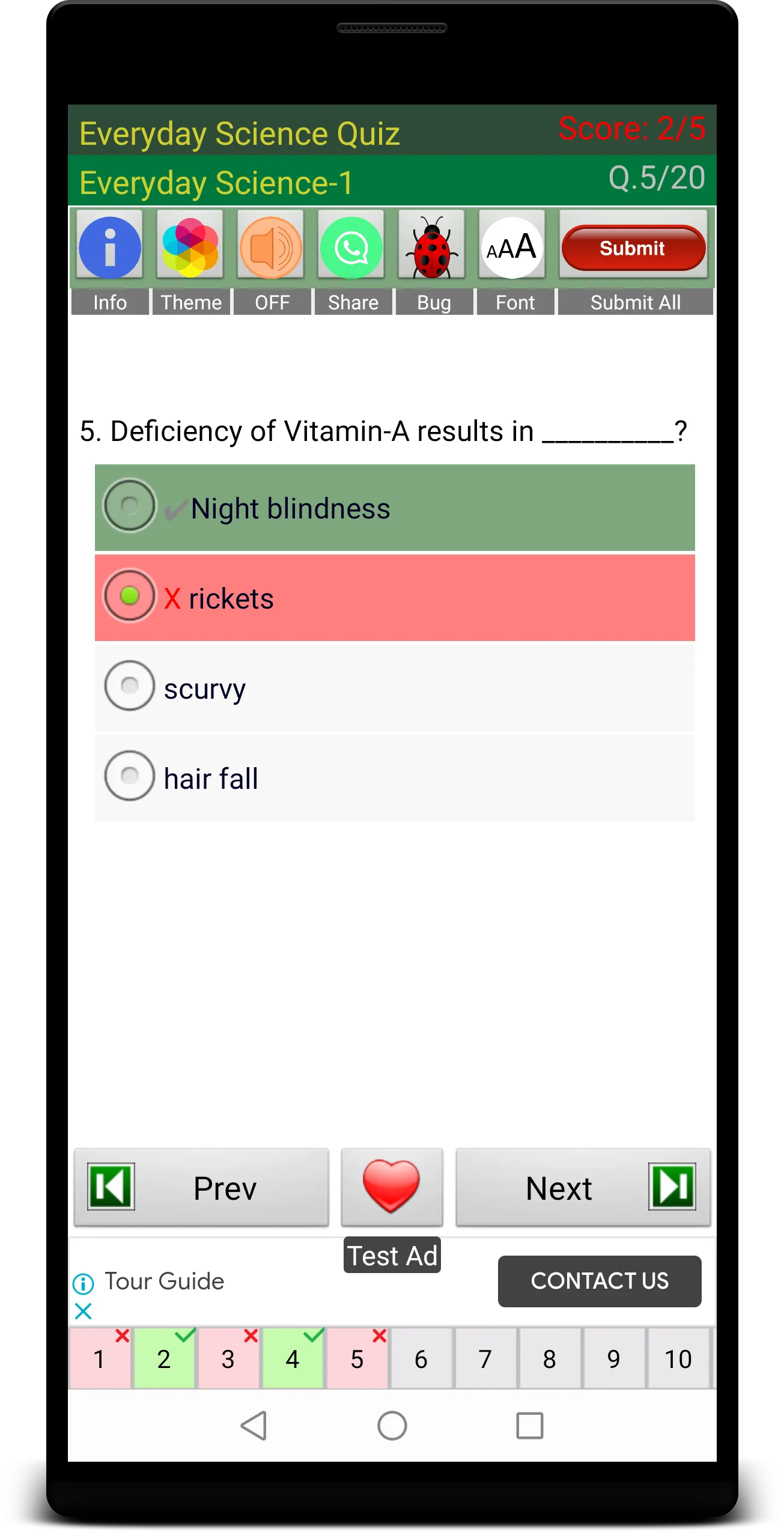
Task: Go back with the Prev button
Action: [x=201, y=1187]
